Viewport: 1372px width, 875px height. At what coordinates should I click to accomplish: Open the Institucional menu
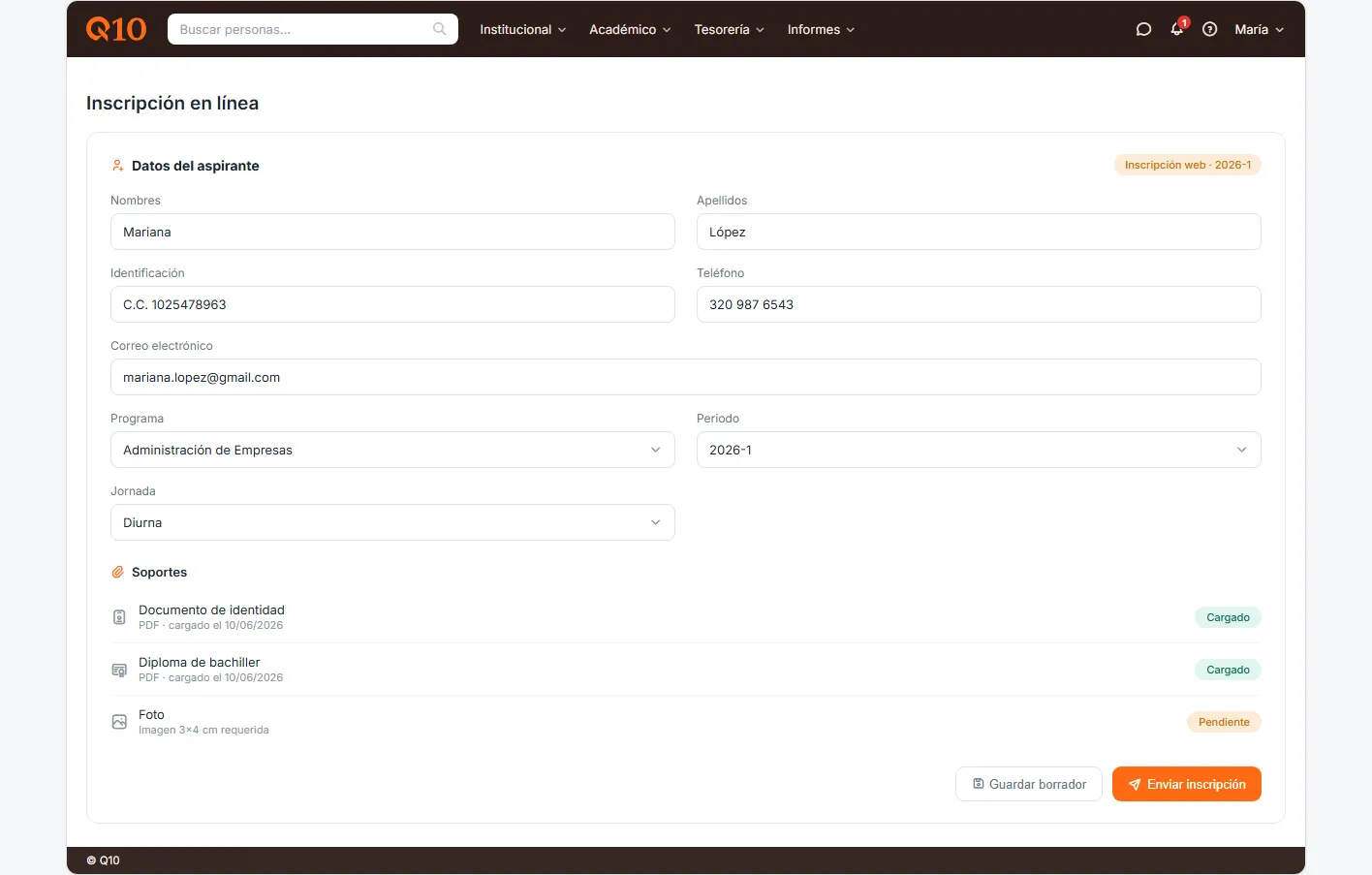tap(523, 29)
